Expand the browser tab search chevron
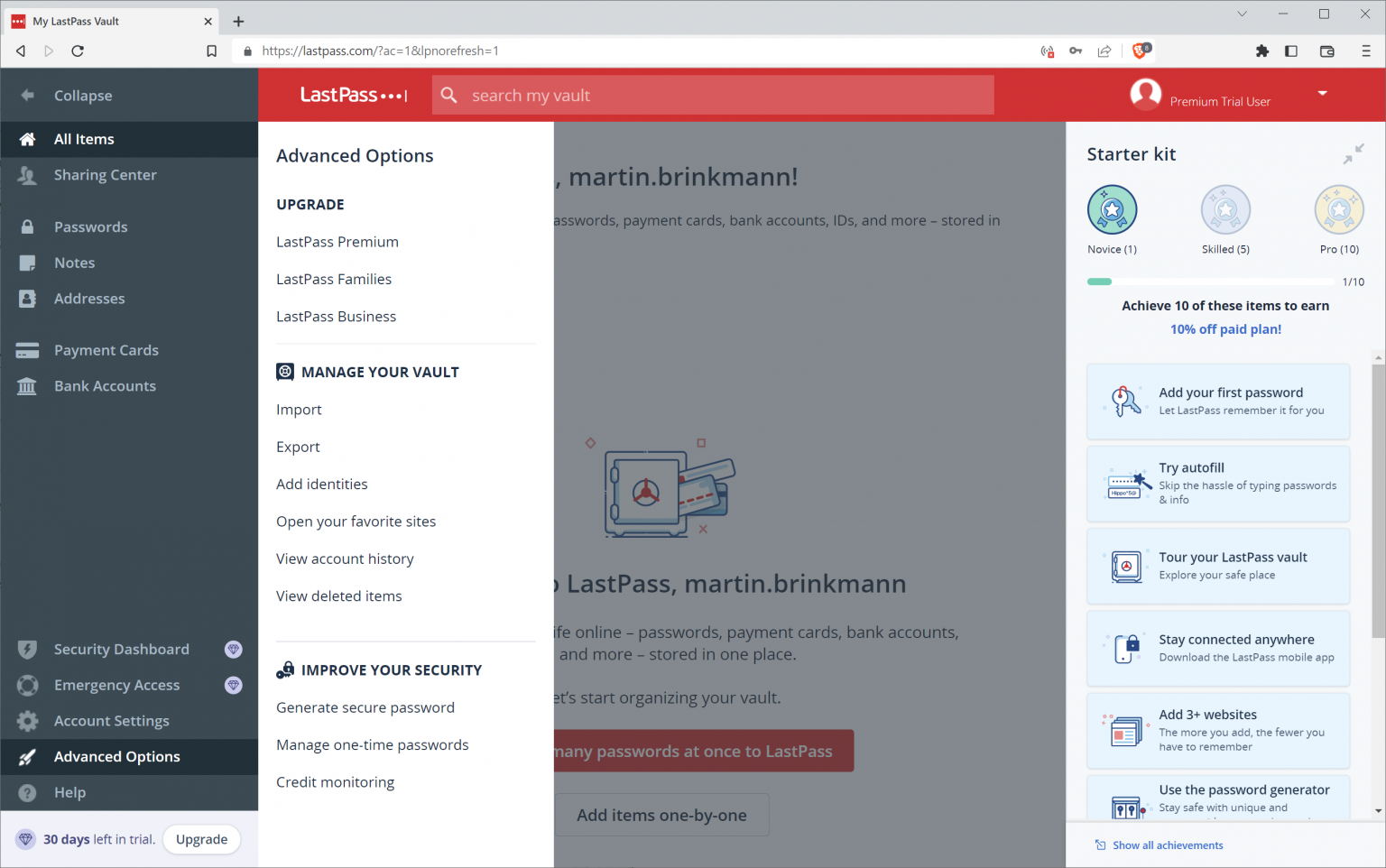This screenshot has height=868, width=1386. (x=1243, y=14)
